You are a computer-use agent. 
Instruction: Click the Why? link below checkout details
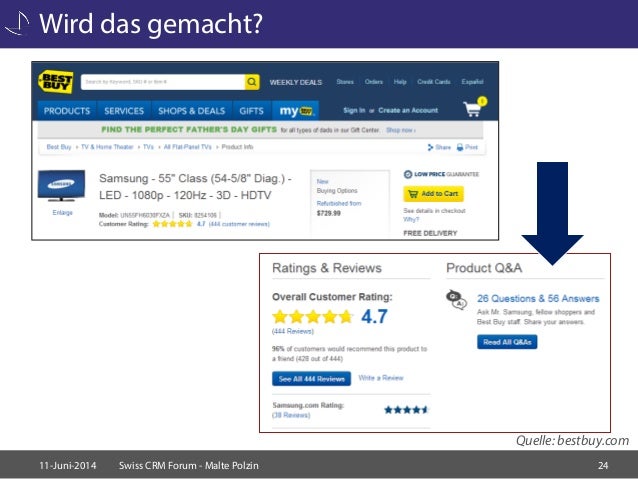[x=411, y=219]
